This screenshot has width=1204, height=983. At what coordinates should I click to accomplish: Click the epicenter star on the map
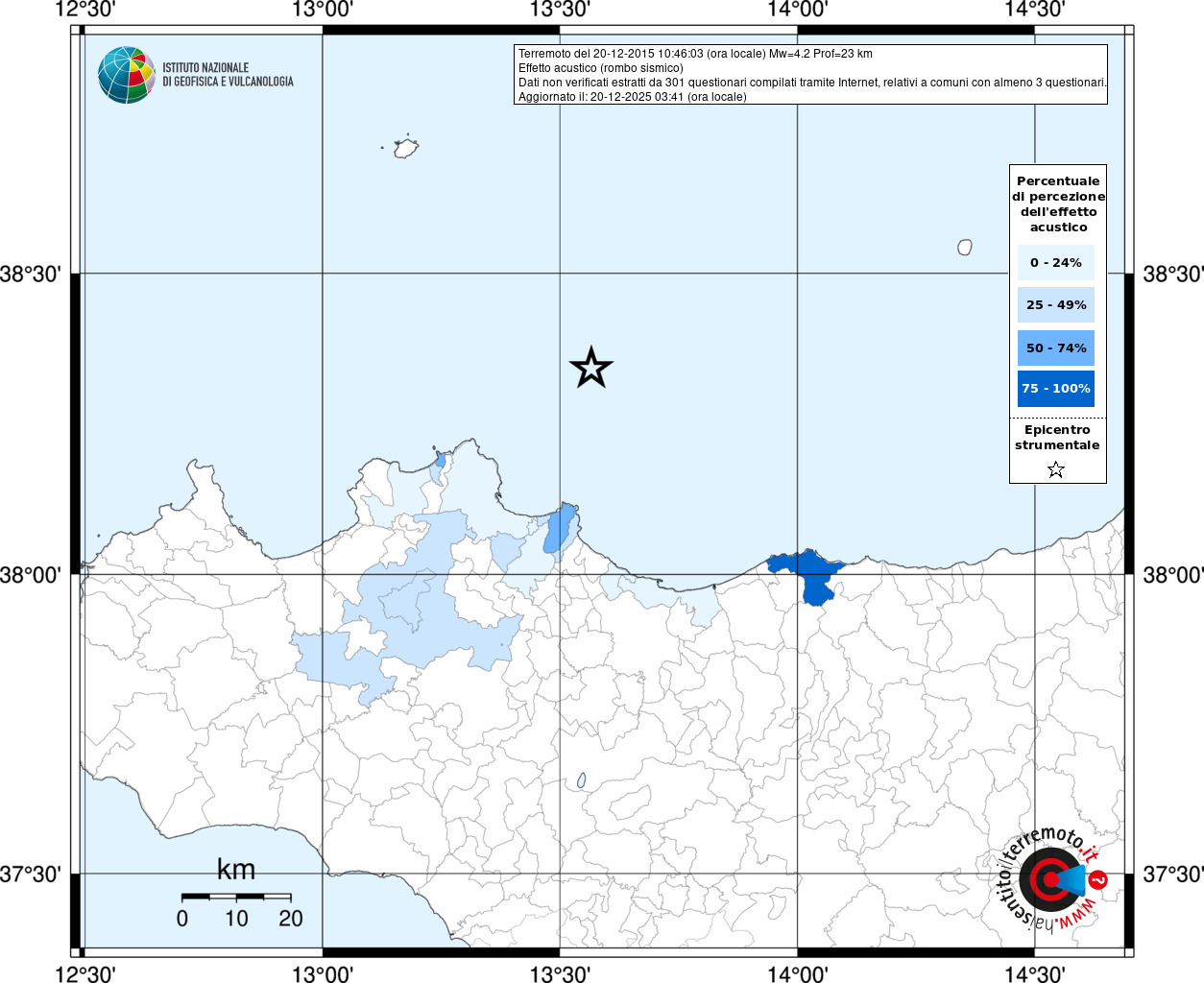590,368
